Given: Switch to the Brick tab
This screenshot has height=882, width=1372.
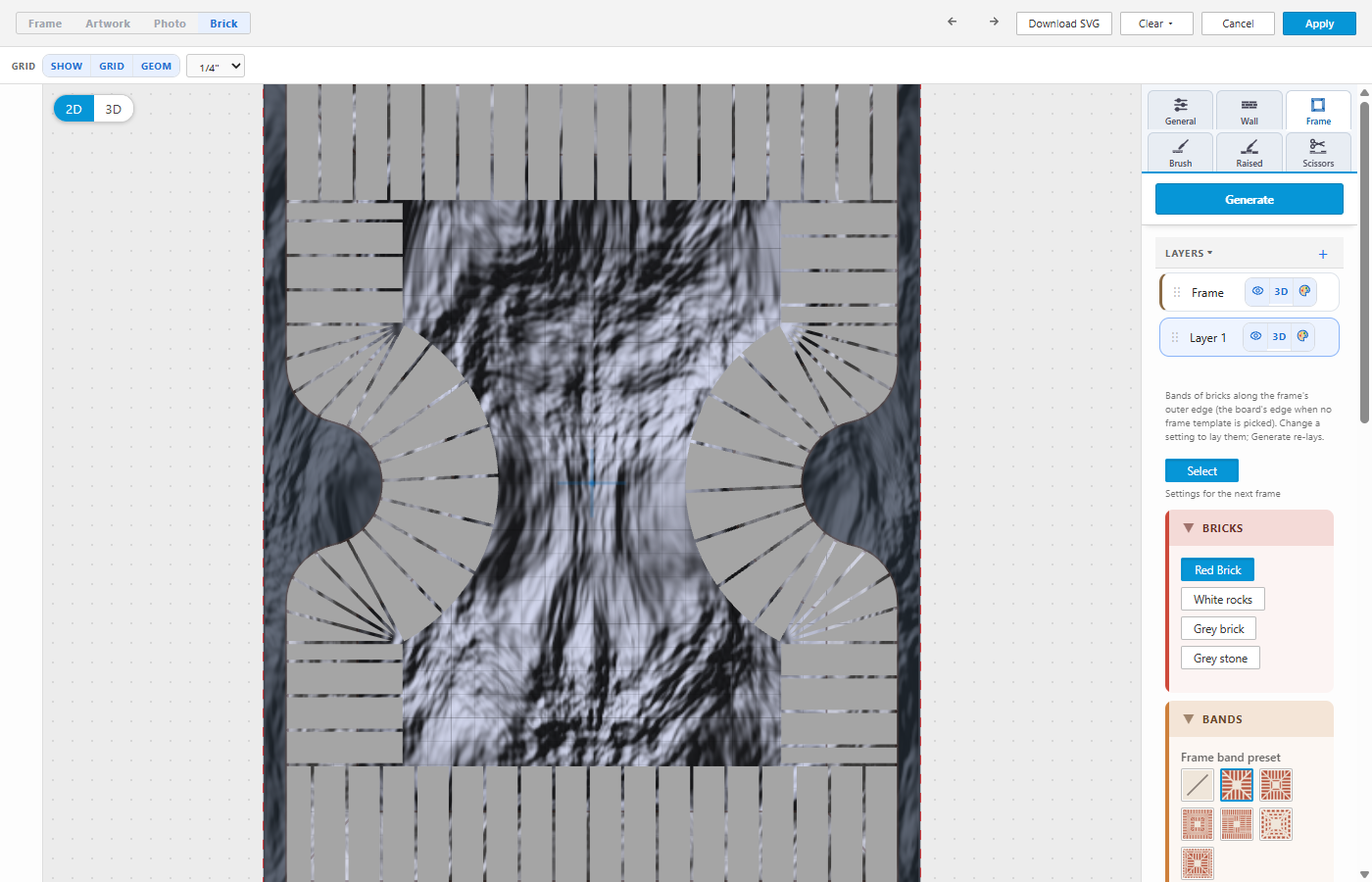Looking at the screenshot, I should [223, 24].
